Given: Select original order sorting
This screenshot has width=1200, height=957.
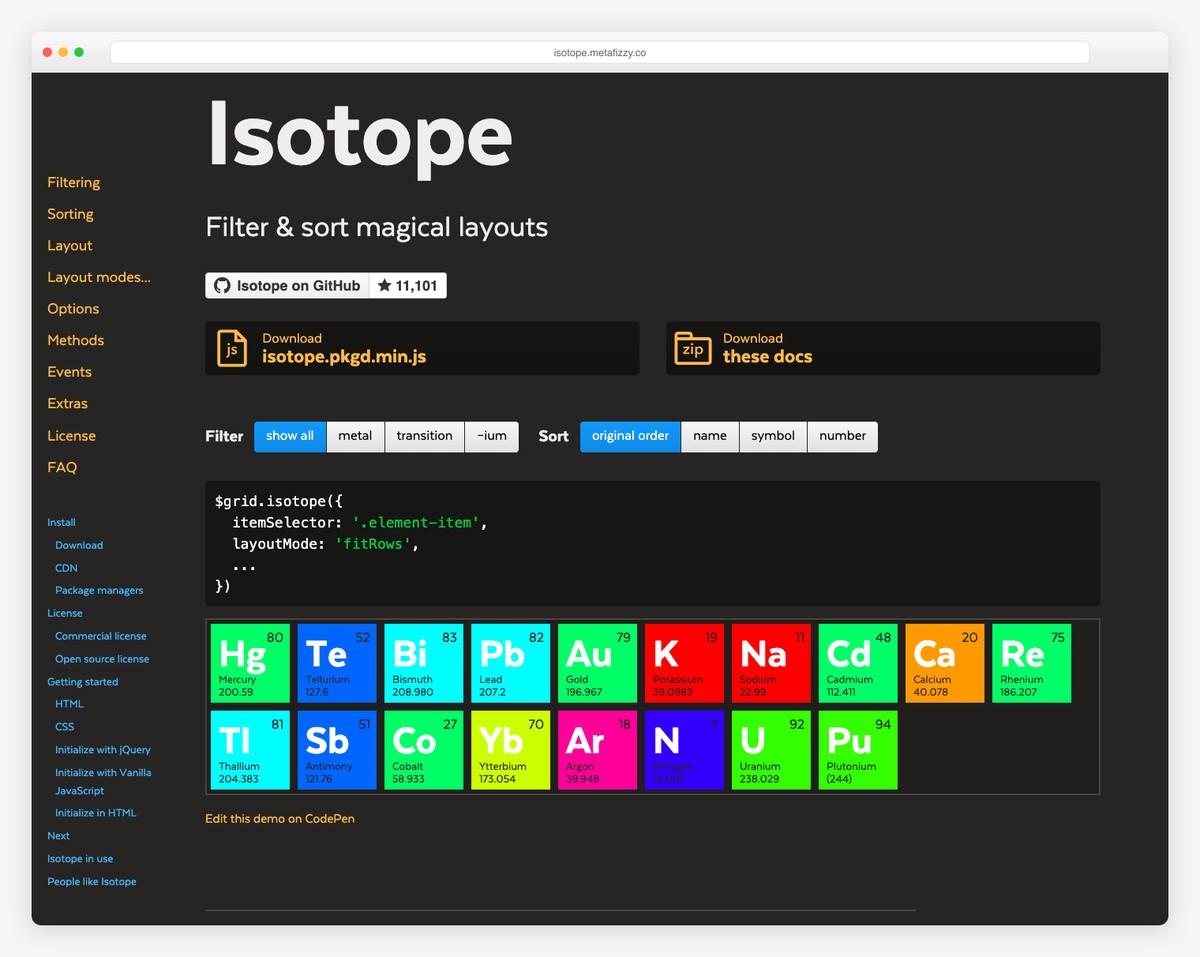Looking at the screenshot, I should [629, 436].
